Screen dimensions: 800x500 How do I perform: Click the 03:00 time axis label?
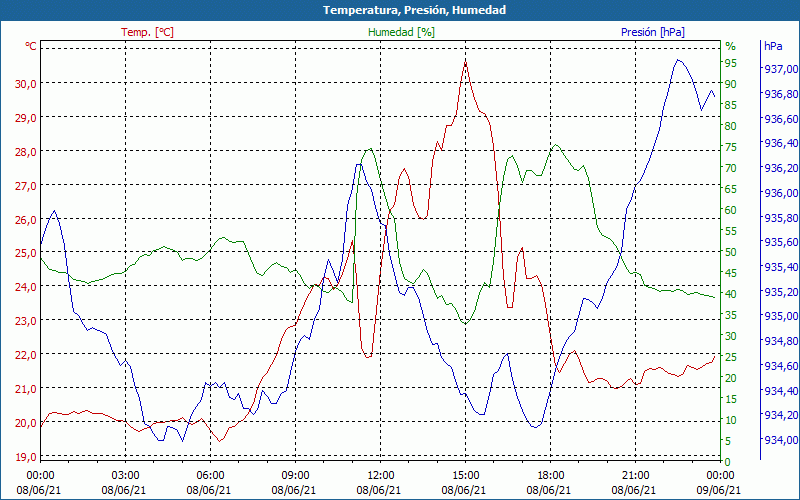(126, 476)
